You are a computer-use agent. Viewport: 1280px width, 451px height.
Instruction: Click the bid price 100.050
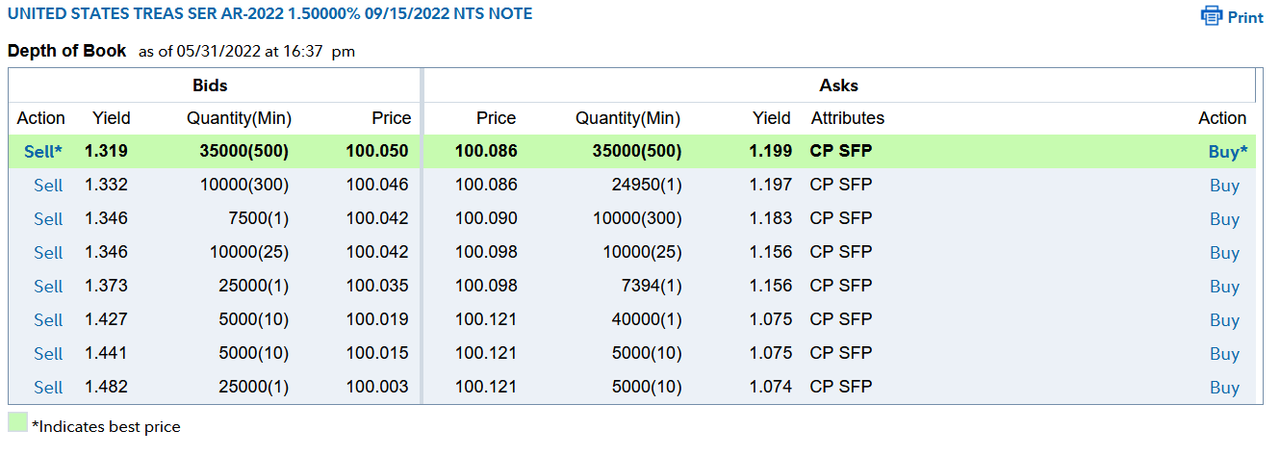coord(378,151)
